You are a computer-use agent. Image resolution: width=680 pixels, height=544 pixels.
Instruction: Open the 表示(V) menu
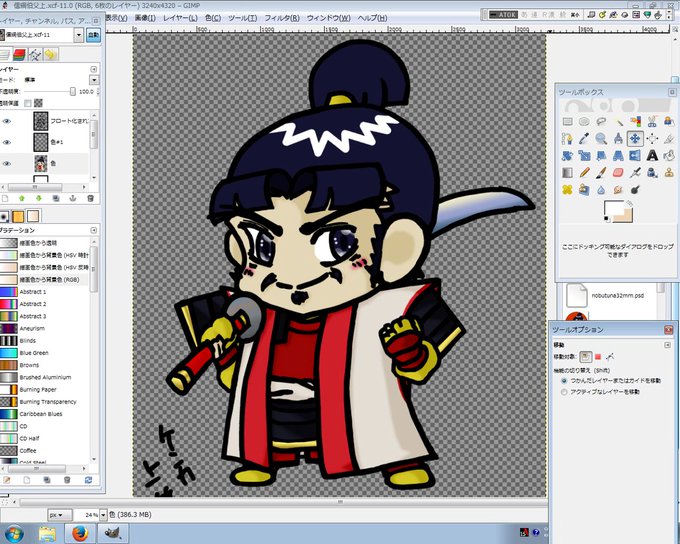[x=116, y=18]
